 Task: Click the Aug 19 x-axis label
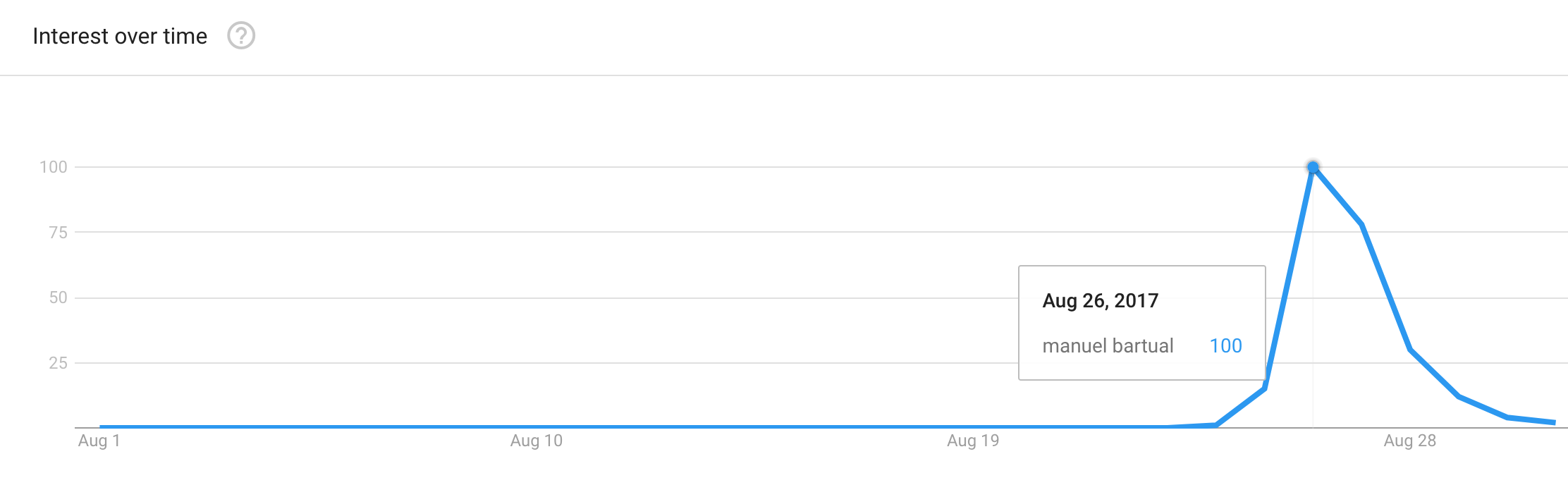click(973, 441)
